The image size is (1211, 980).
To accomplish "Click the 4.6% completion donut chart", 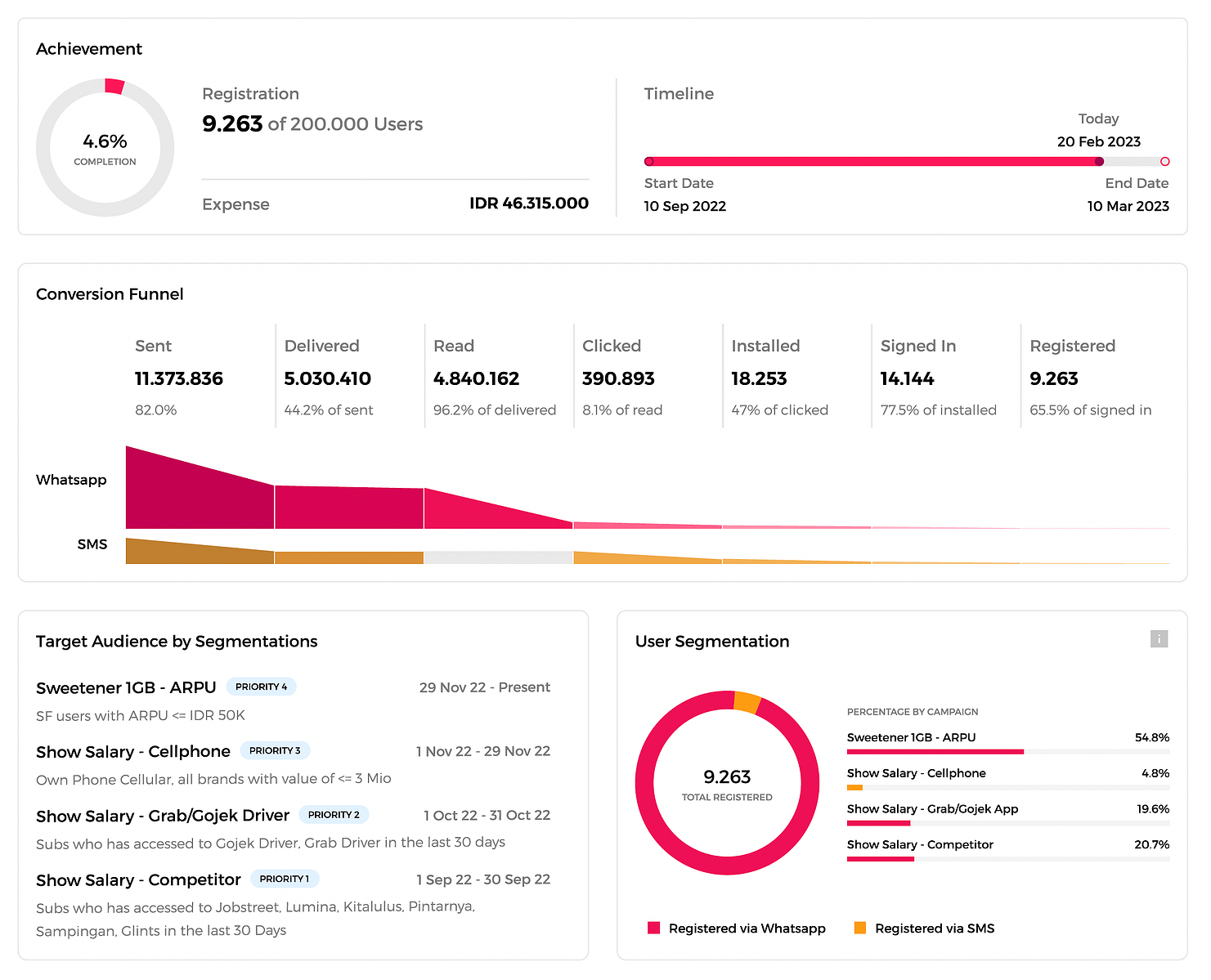I will 105,148.
